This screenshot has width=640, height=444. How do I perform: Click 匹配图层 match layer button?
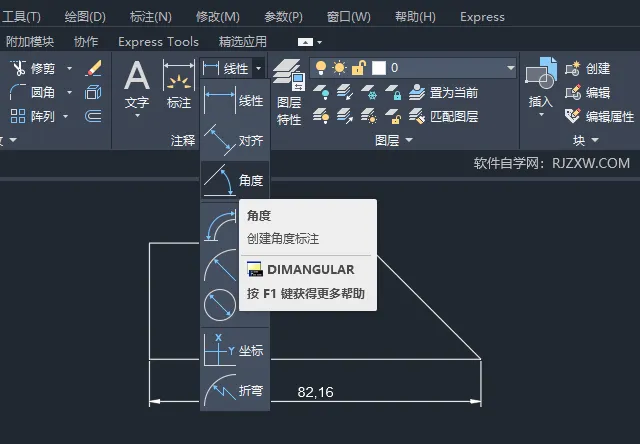[x=443, y=116]
